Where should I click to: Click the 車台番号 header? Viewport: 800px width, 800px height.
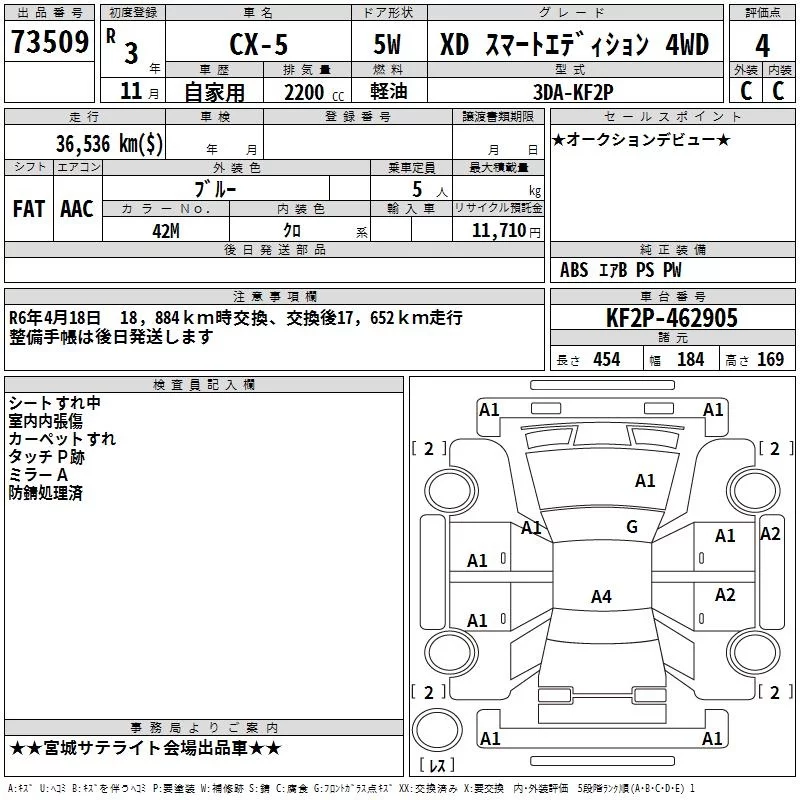[672, 296]
